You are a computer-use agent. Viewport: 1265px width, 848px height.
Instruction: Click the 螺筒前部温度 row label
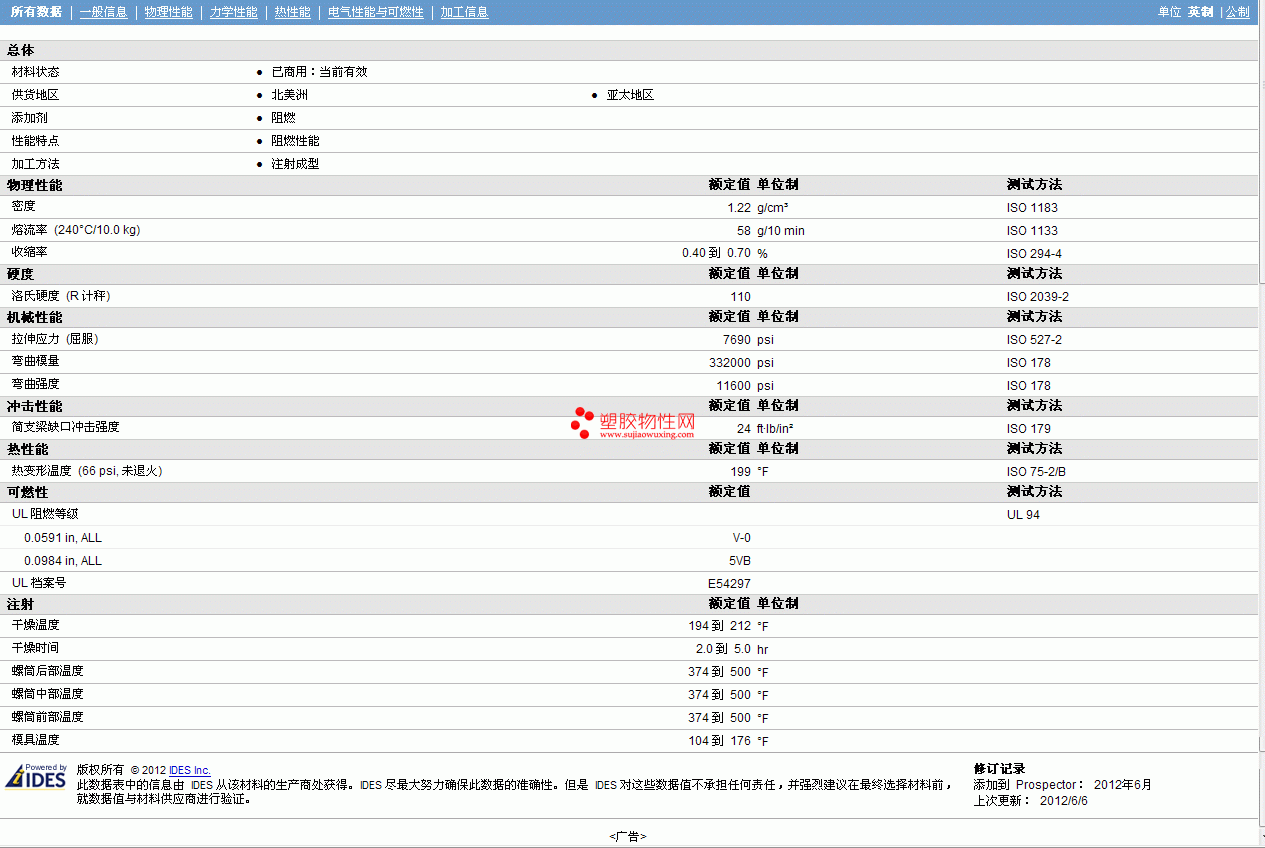click(x=47, y=717)
